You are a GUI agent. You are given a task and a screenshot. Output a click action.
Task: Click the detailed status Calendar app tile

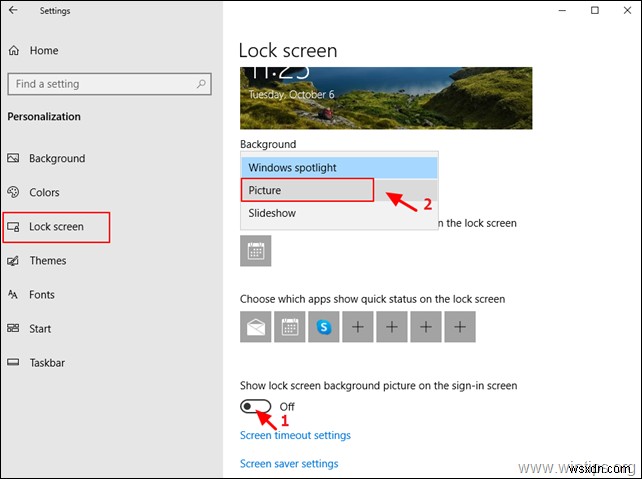[255, 251]
